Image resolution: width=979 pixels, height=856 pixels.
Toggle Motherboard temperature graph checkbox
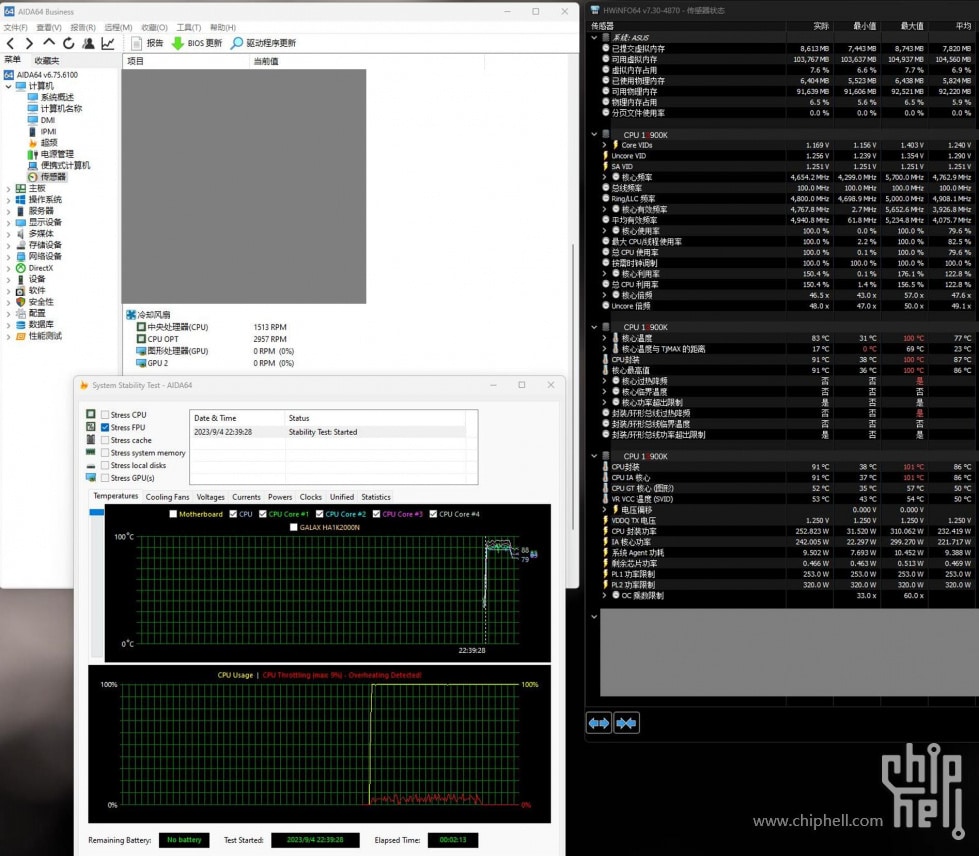(173, 514)
